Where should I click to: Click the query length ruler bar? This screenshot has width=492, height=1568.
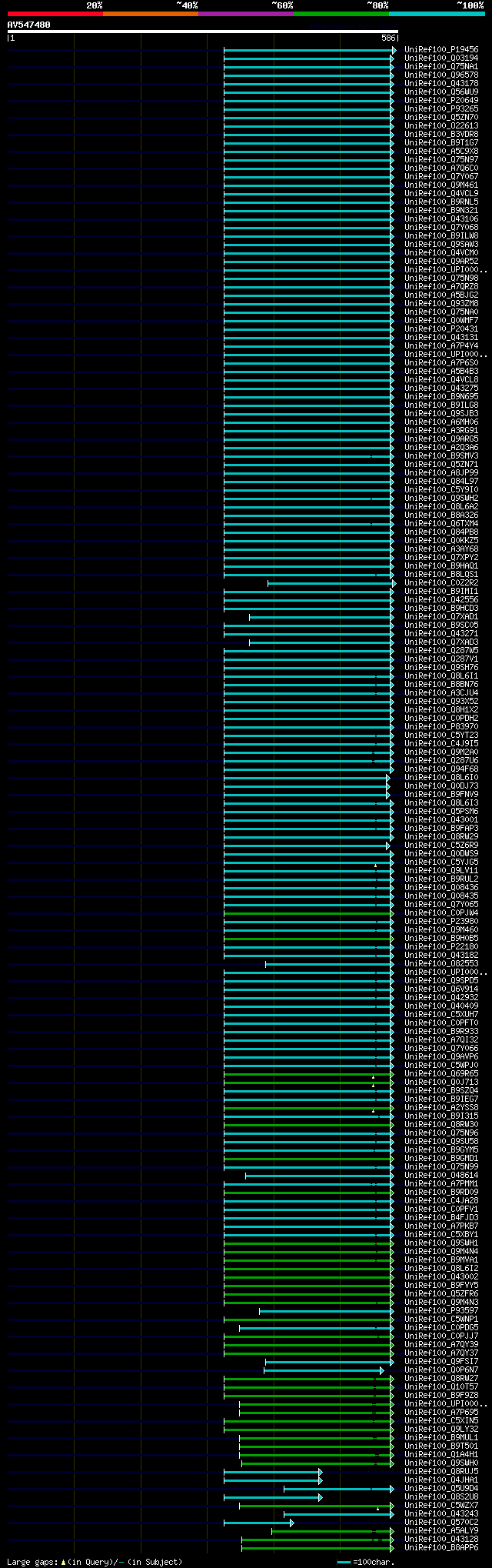(203, 32)
